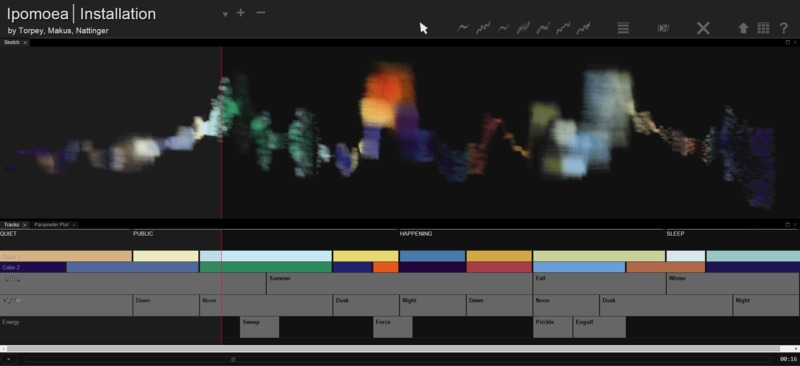This screenshot has height=366, width=800.
Task: Click the play button
Action: pos(9,359)
